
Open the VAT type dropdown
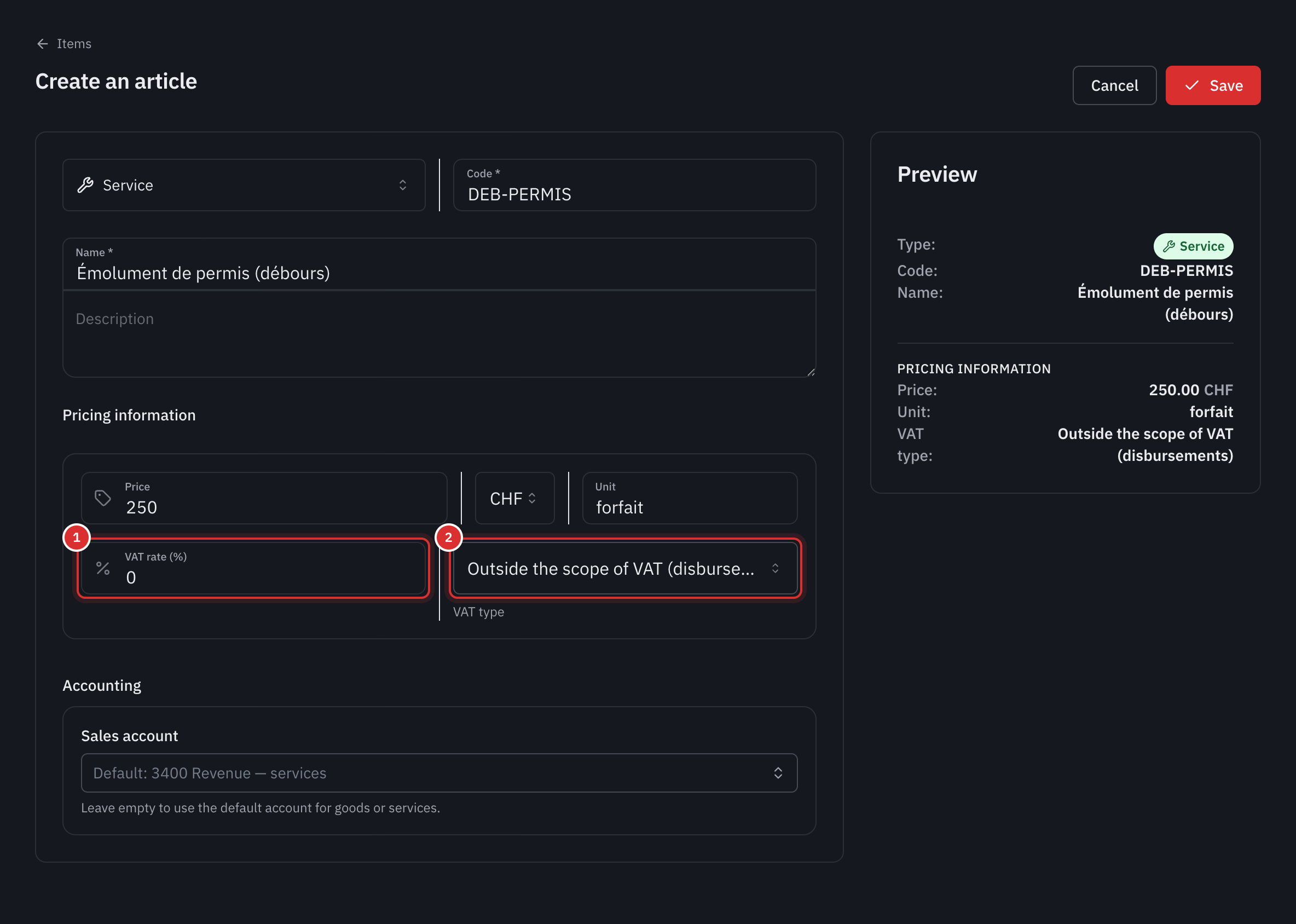pos(625,568)
